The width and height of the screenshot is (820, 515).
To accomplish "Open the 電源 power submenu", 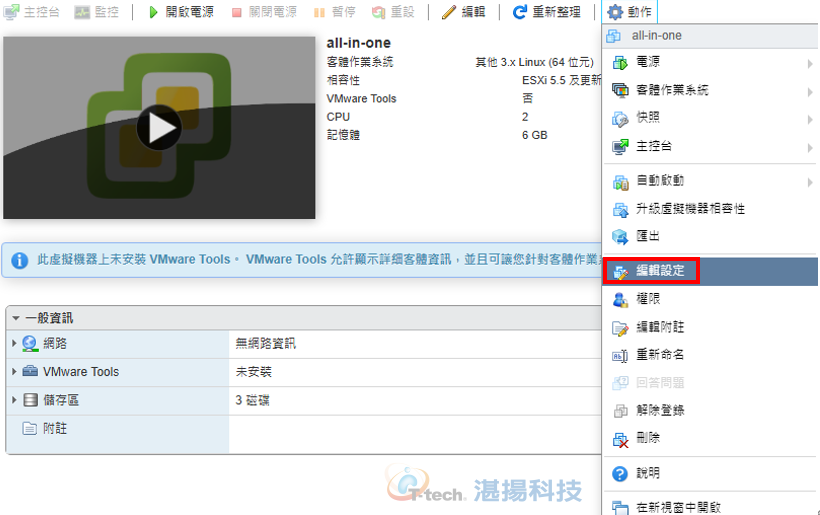I will point(710,62).
